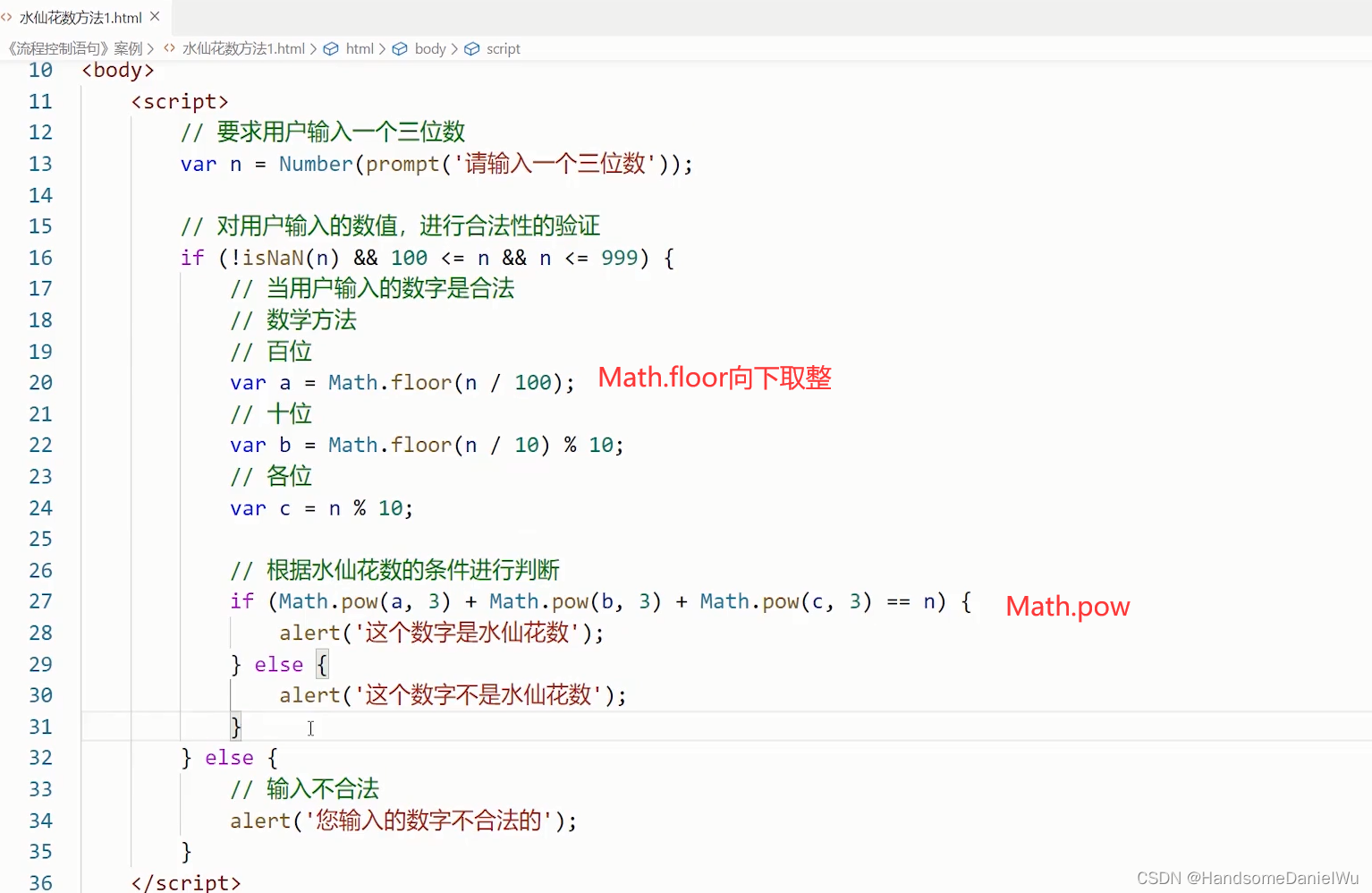The image size is (1372, 893).
Task: Click the body symbol icon in breadcrumb
Action: pos(400,48)
